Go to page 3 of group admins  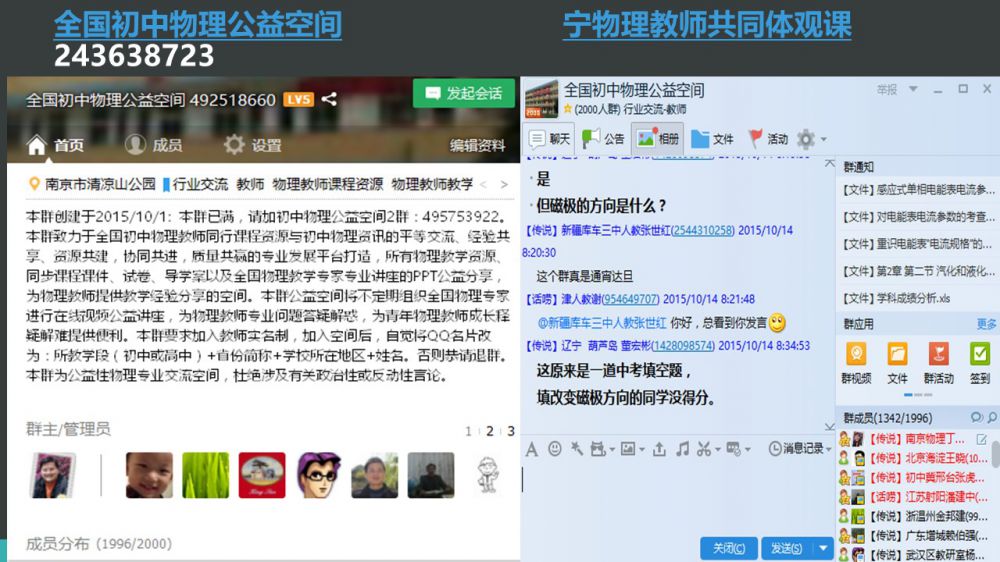click(511, 431)
